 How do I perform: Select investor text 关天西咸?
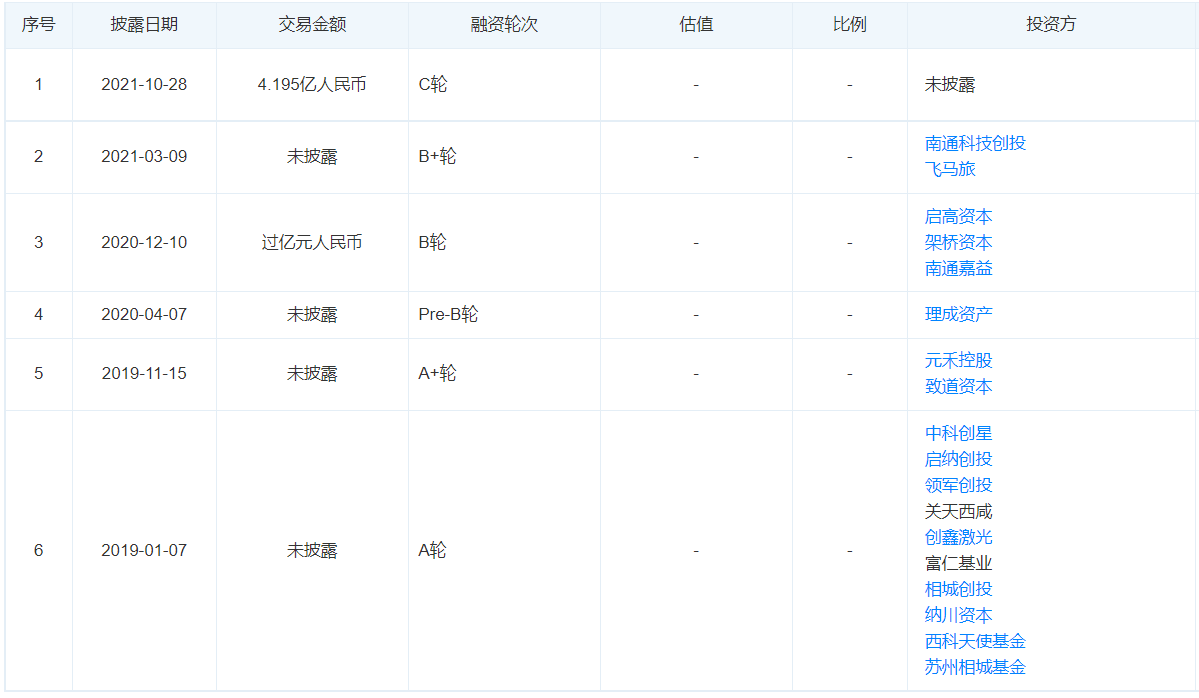coord(958,511)
